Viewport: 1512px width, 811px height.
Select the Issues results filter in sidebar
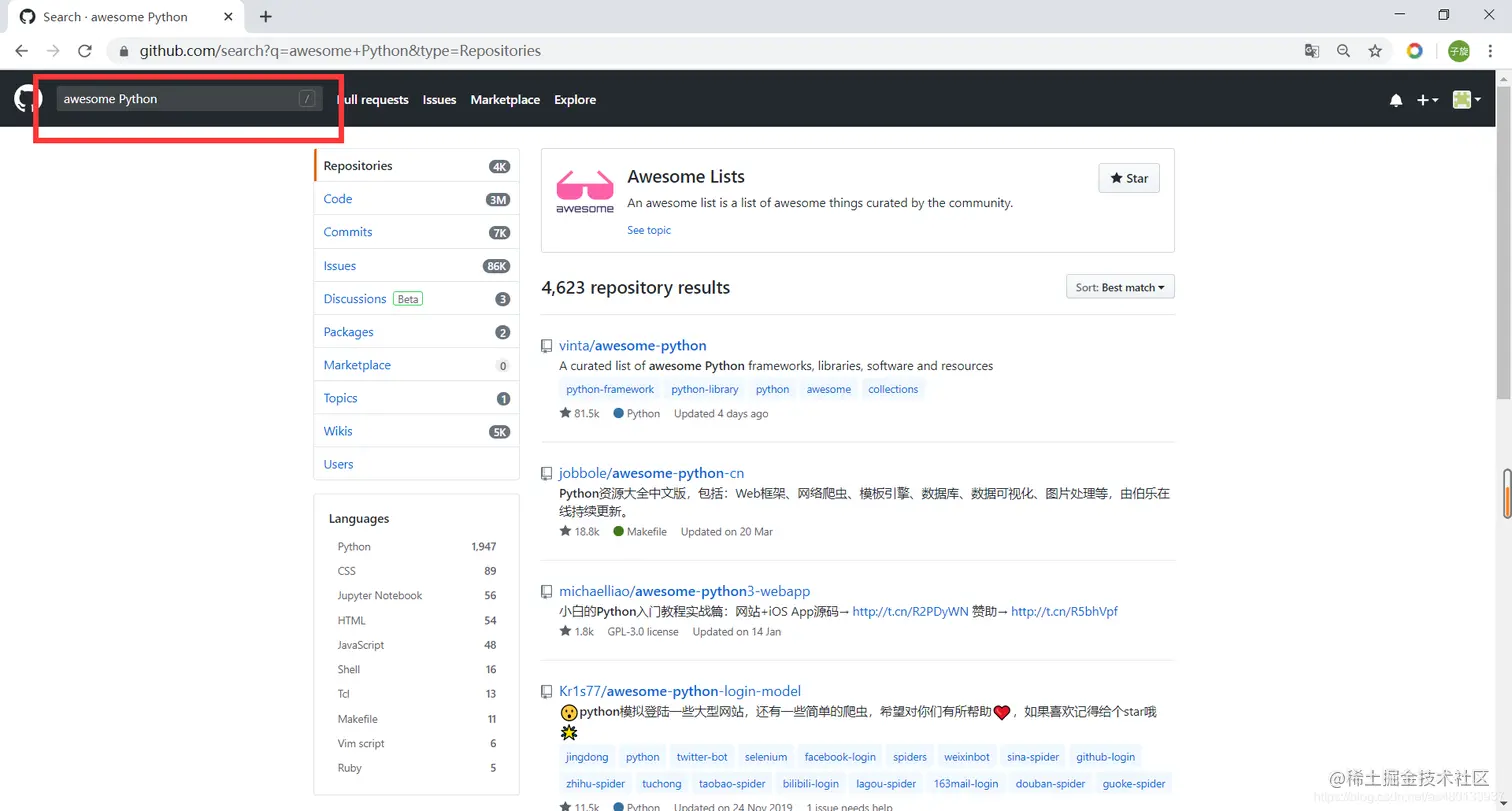pyautogui.click(x=416, y=266)
